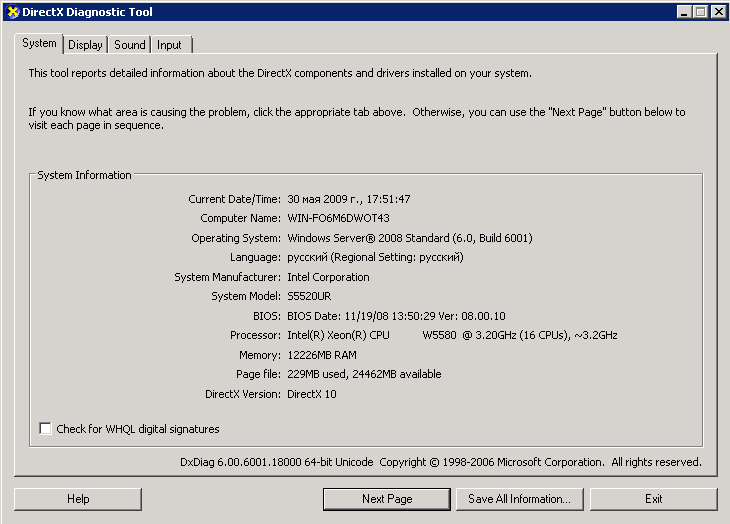Click system model value S5520UR
Screen dimensions: 730x524
tap(309, 296)
